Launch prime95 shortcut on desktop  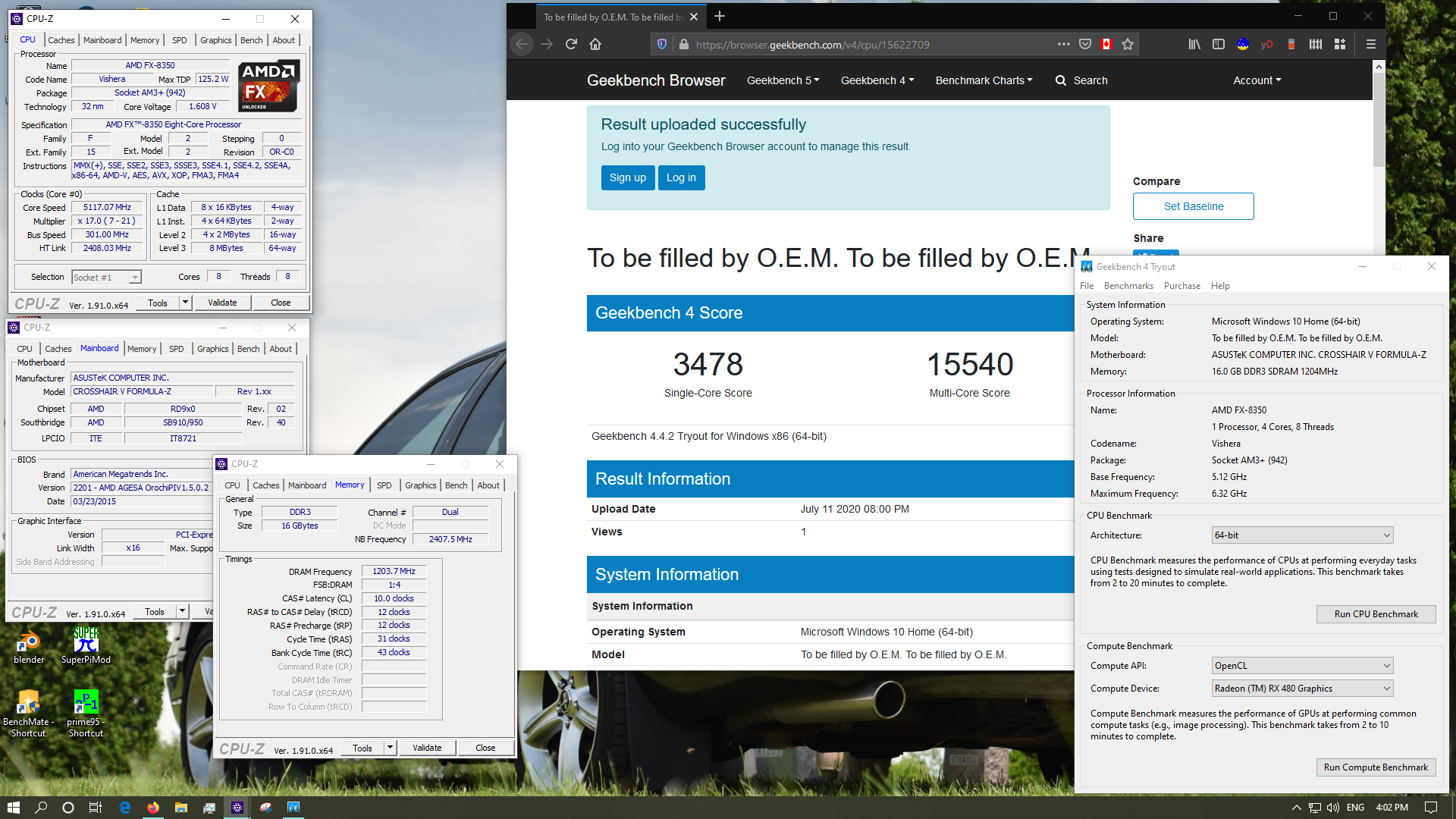pyautogui.click(x=86, y=714)
